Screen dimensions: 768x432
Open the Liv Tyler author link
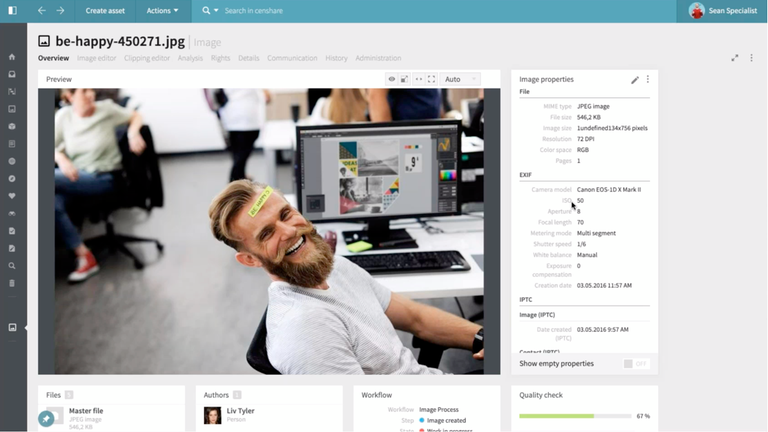[240, 411]
